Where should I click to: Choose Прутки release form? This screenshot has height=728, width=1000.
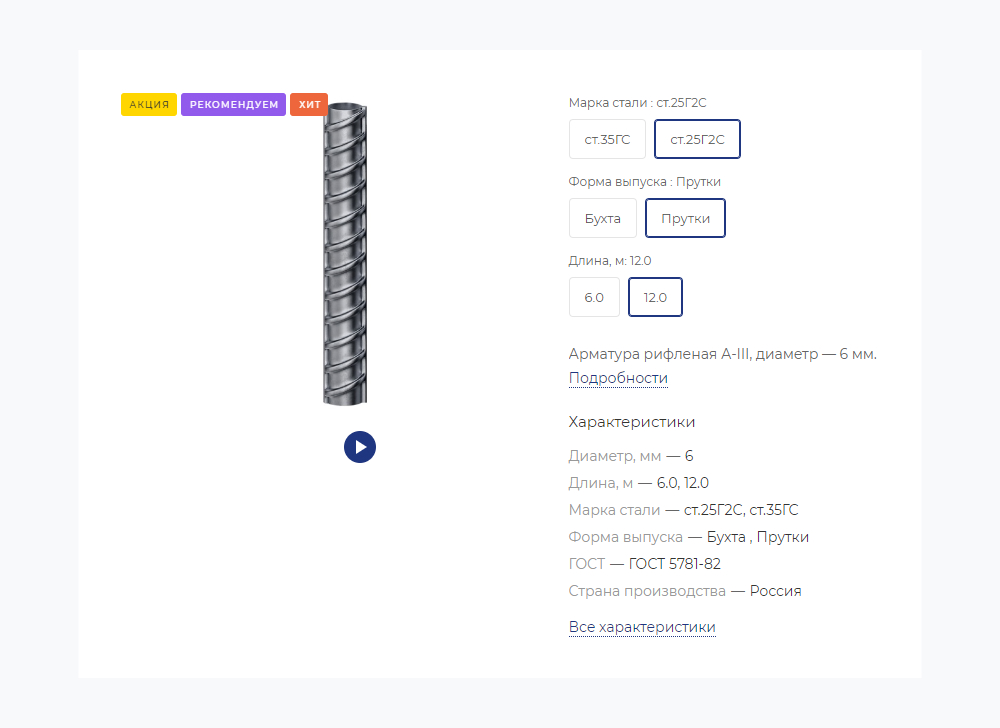pos(685,218)
